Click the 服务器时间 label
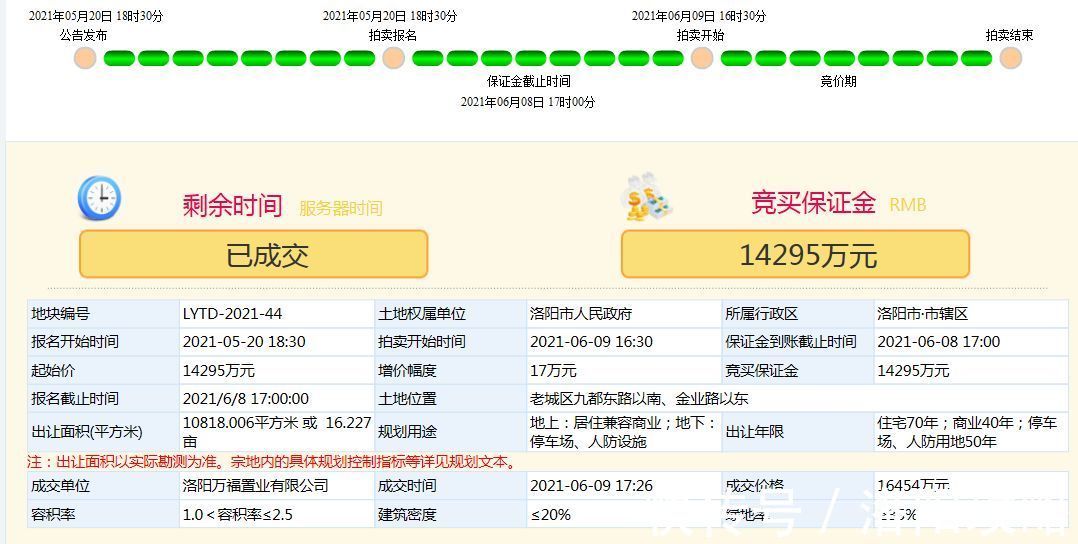This screenshot has height=544, width=1078. [340, 208]
